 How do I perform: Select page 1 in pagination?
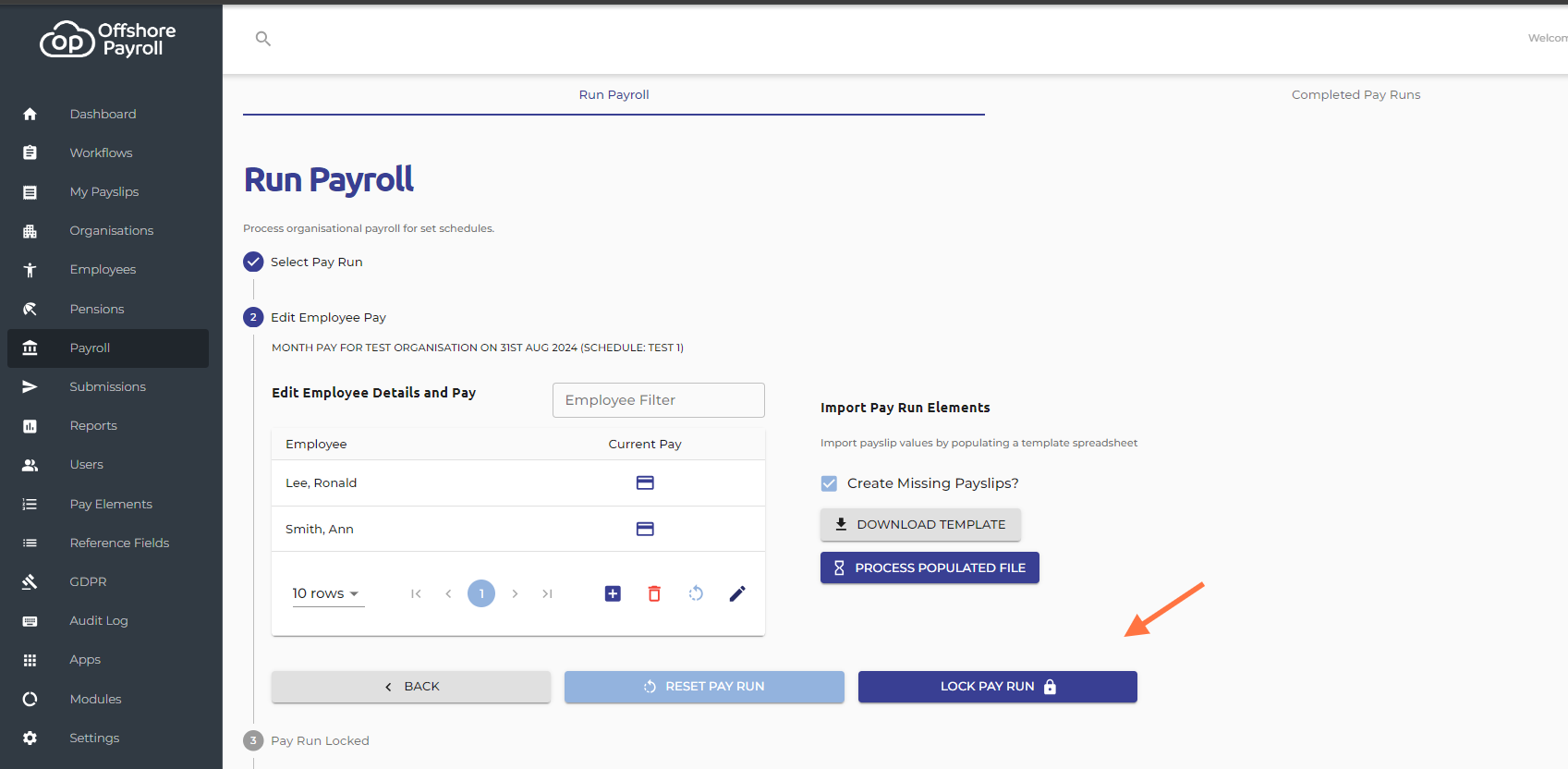pyautogui.click(x=481, y=593)
